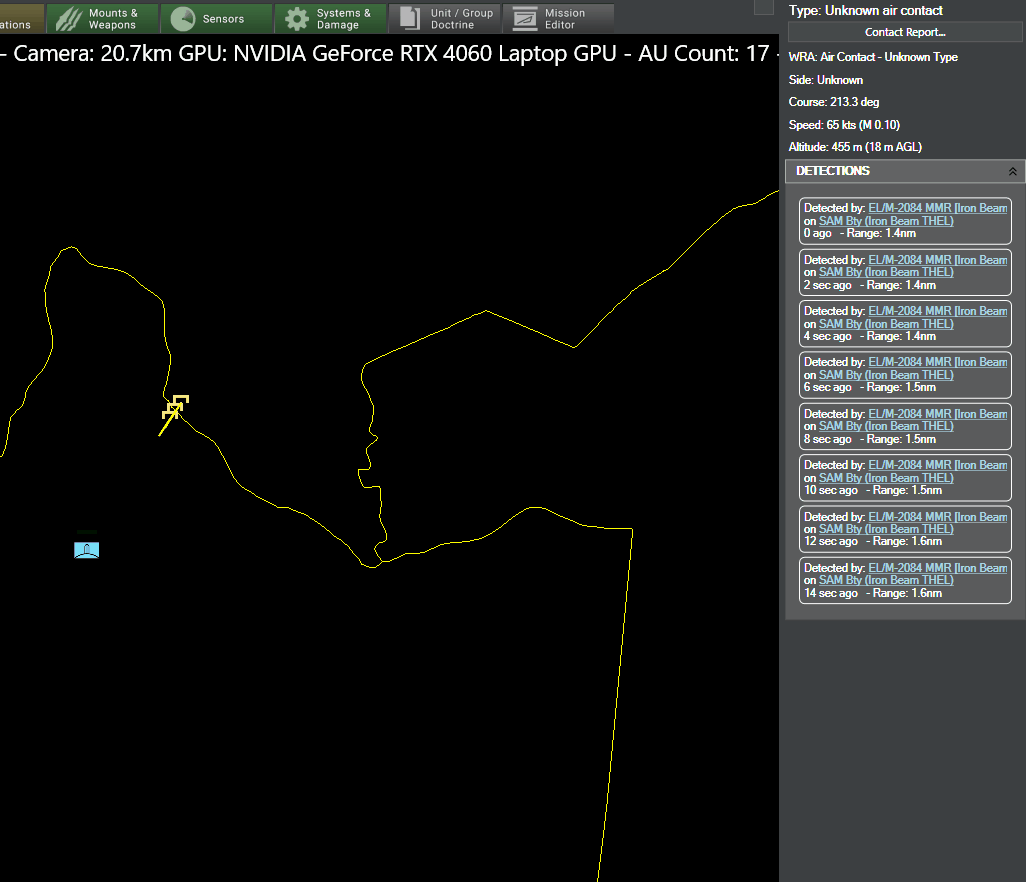Collapse the DETECTIONS section

(x=1012, y=171)
